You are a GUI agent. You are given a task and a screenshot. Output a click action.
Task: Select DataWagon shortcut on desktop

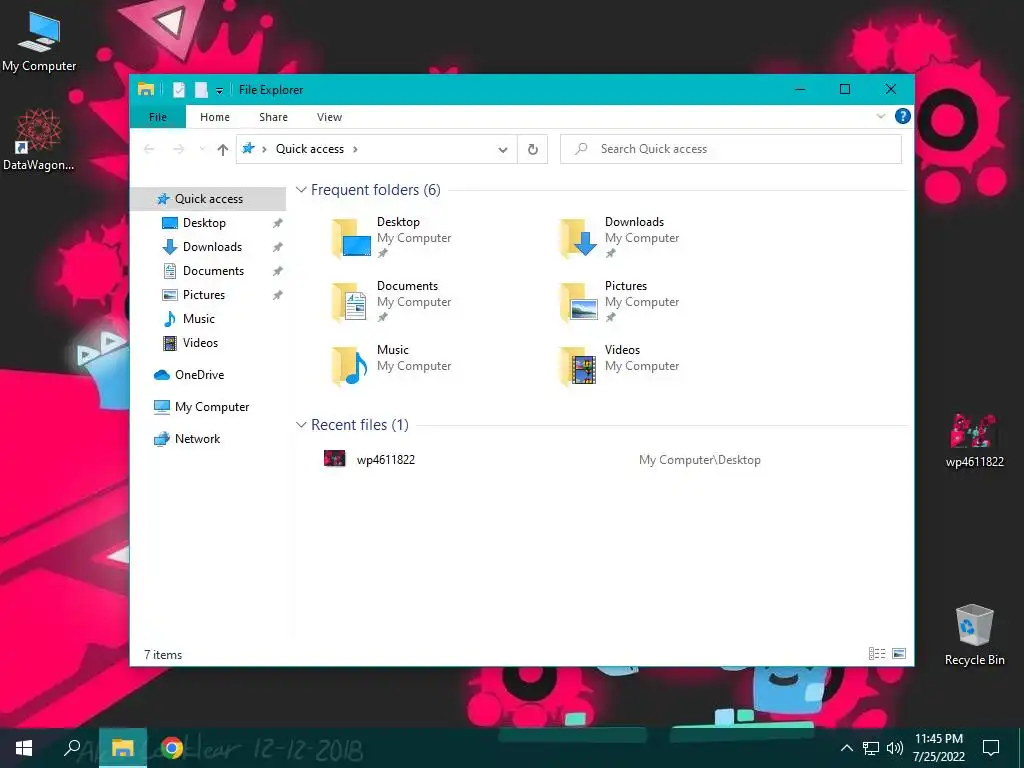click(x=38, y=140)
